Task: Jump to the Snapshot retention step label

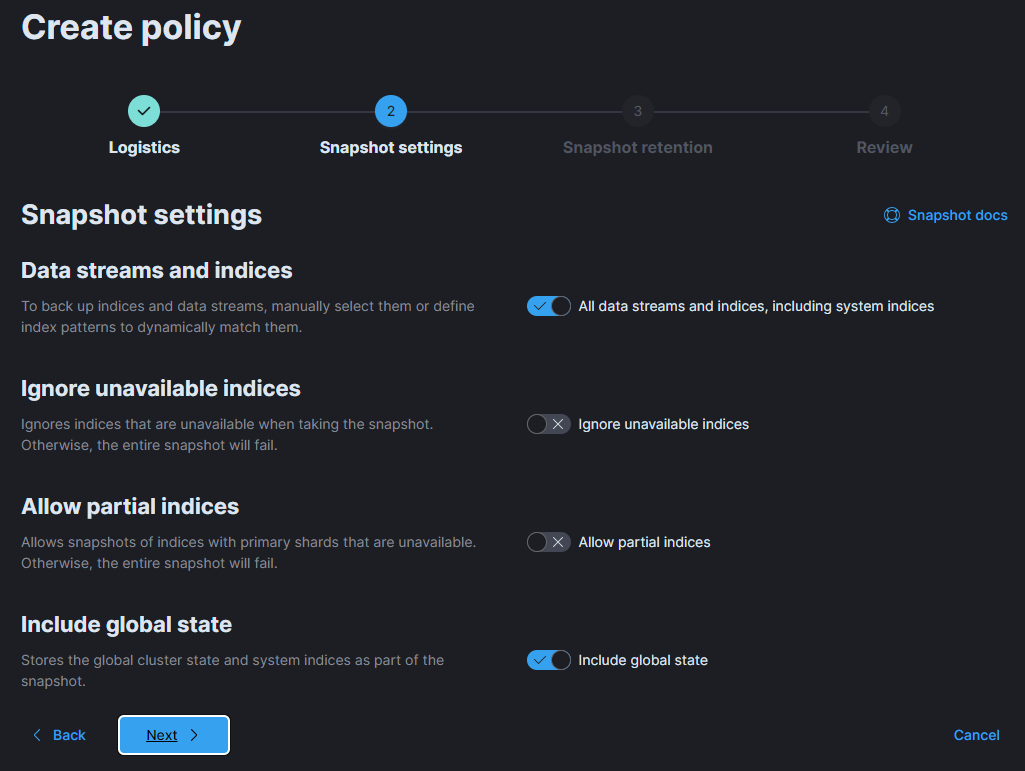Action: 637,148
